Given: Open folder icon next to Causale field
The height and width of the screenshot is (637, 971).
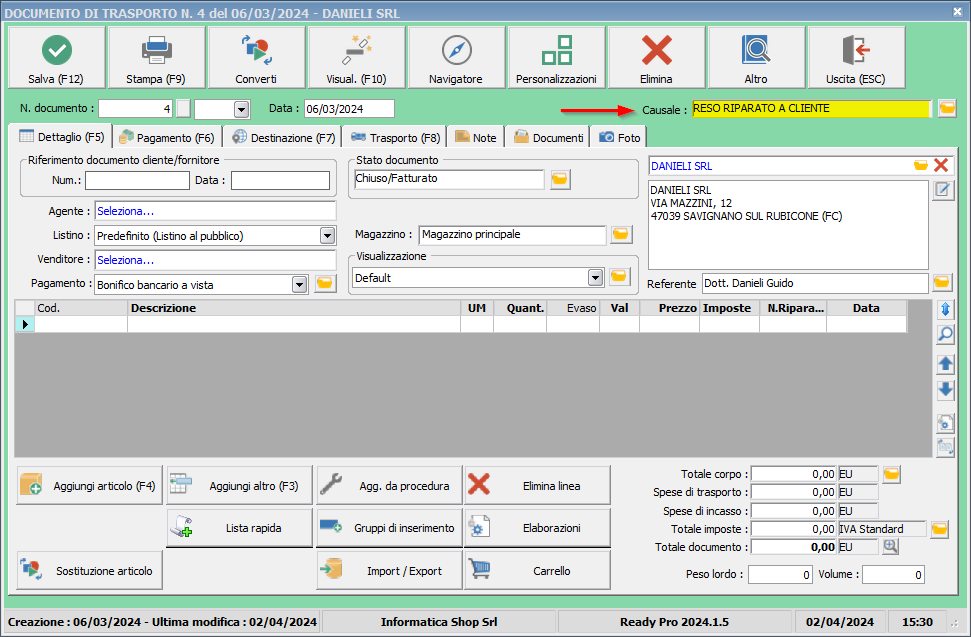Looking at the screenshot, I should coord(947,108).
